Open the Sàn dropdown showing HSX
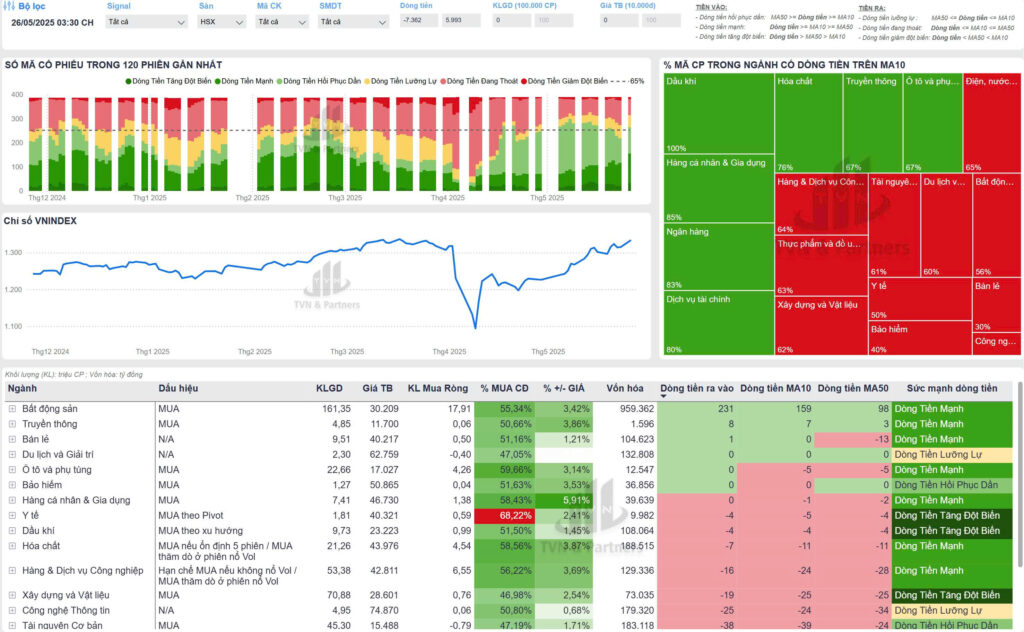Viewport: 1024px width, 632px height. pyautogui.click(x=220, y=21)
